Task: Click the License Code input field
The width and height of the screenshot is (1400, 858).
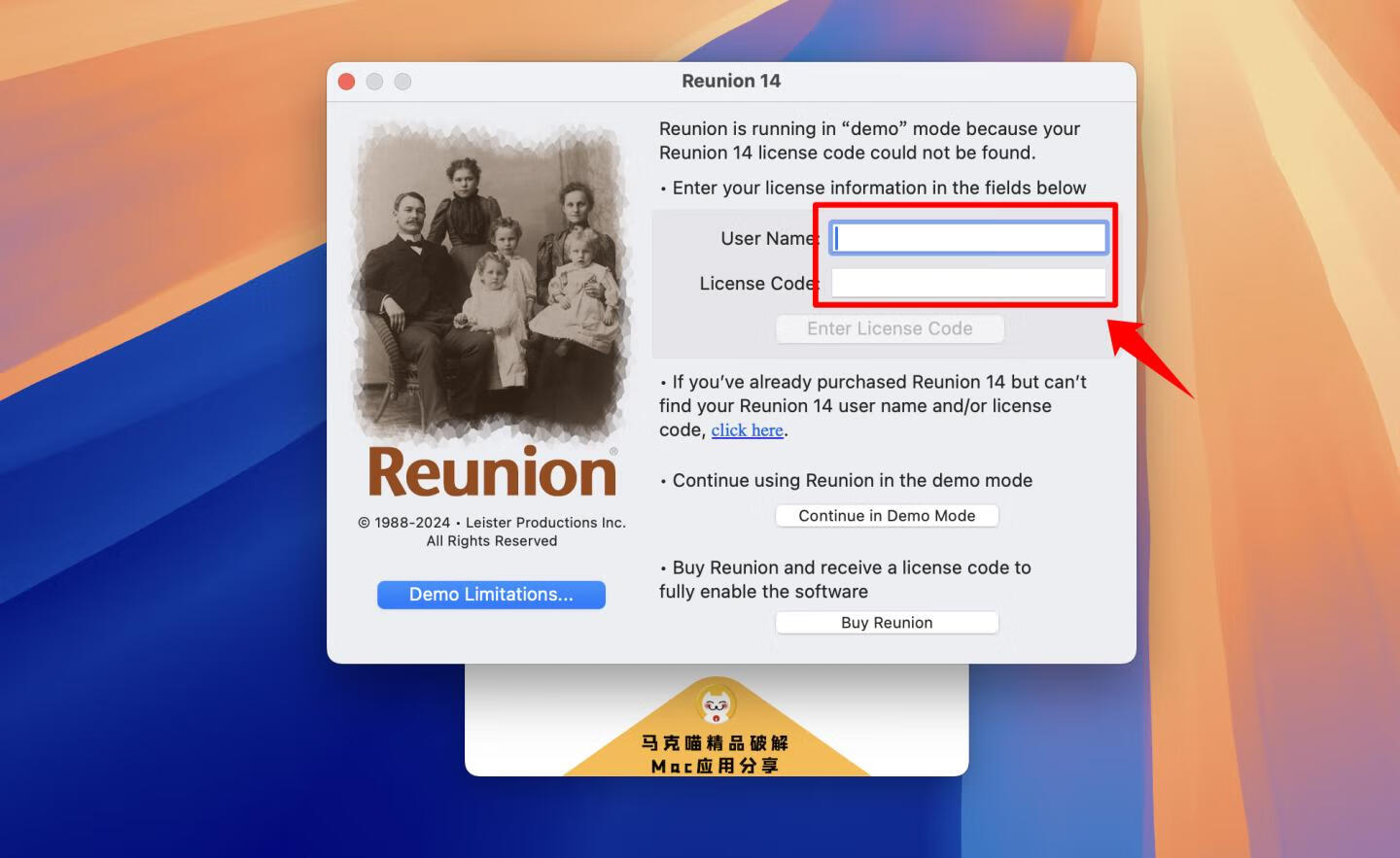Action: click(968, 283)
